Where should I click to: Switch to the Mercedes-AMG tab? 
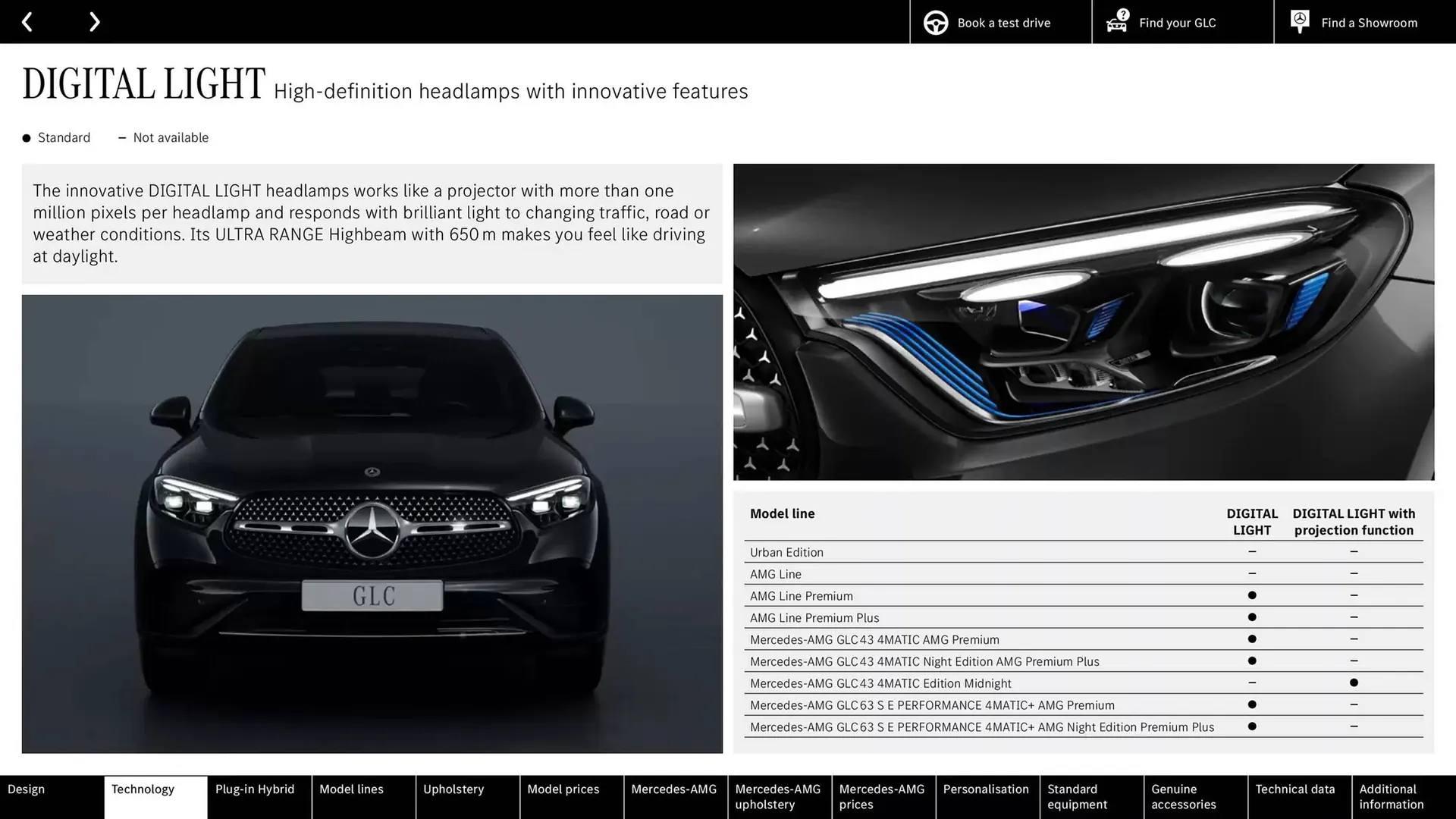[675, 797]
